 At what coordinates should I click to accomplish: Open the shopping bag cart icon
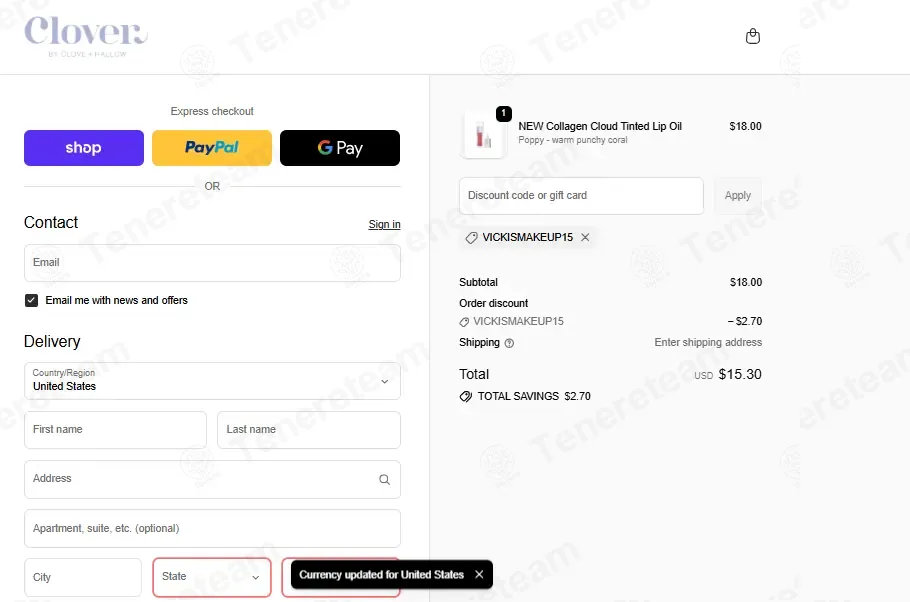click(753, 37)
